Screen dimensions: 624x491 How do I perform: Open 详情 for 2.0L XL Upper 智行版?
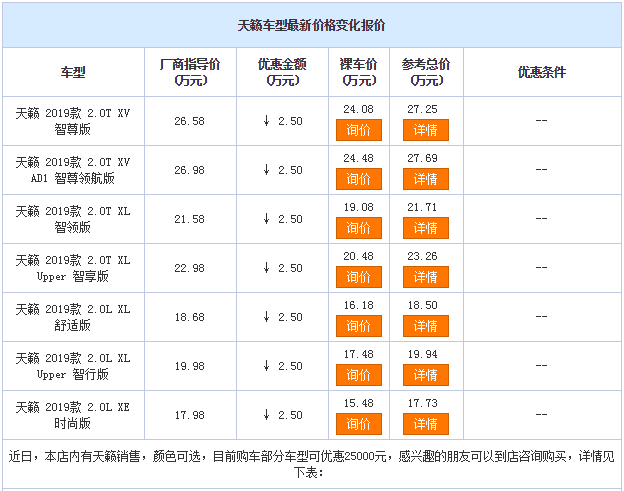tap(426, 375)
